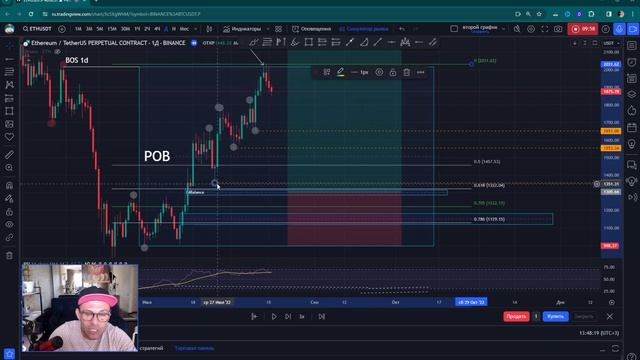Open the Indicators dialog

point(242,29)
